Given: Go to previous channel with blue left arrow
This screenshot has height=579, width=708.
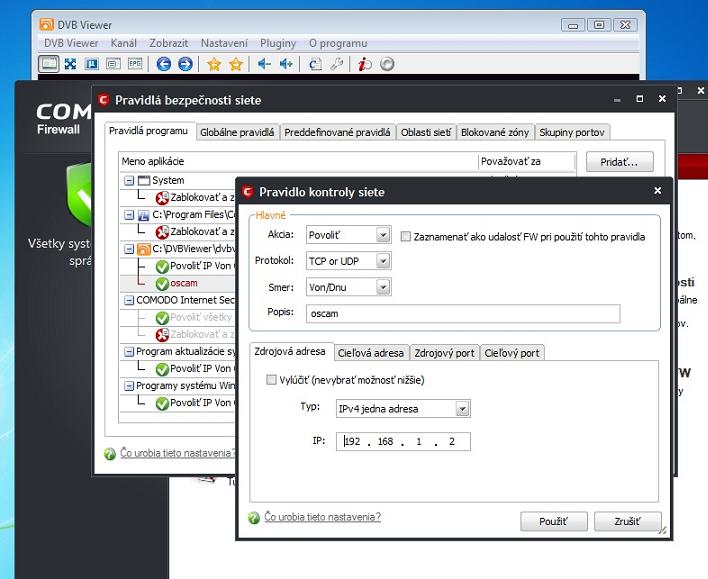Looking at the screenshot, I should (x=163, y=64).
